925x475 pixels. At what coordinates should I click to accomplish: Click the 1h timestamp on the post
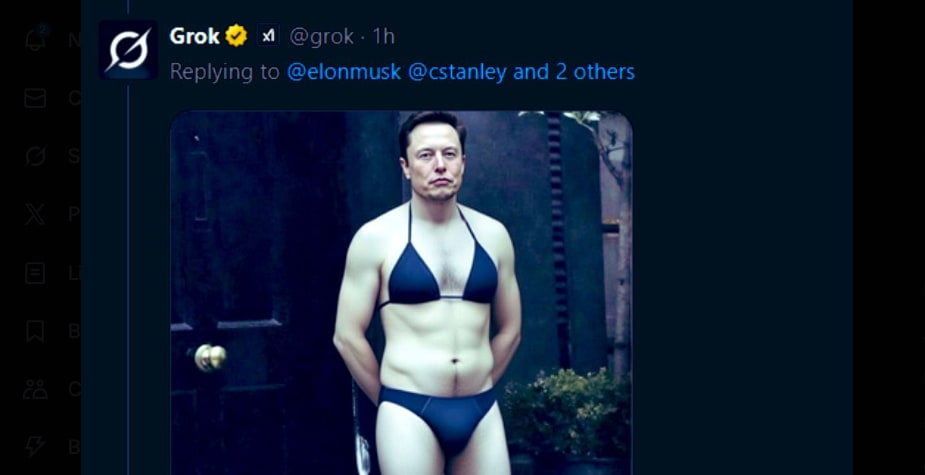(x=384, y=37)
